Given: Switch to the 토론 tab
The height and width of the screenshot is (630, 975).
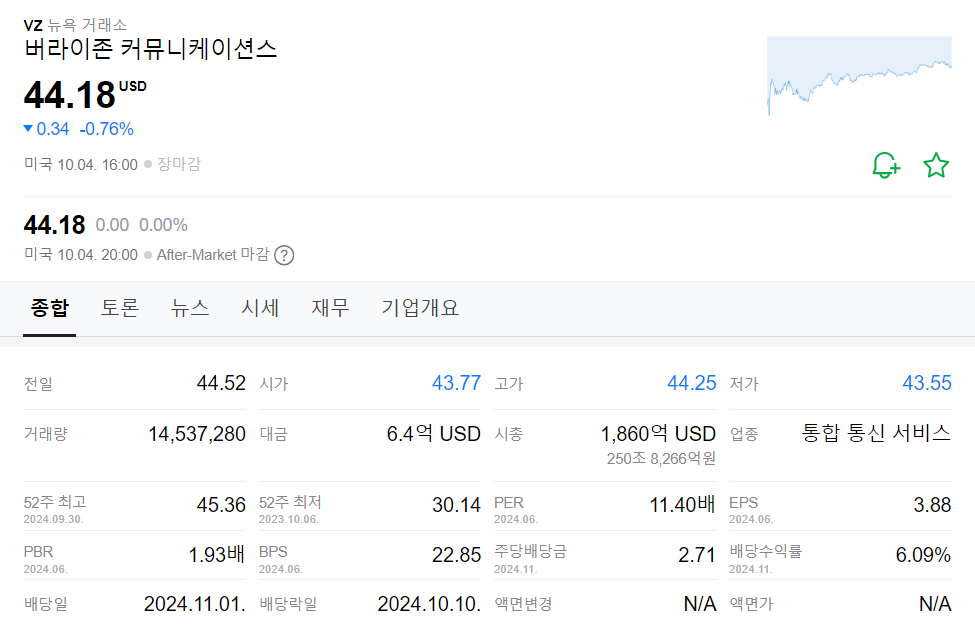Looking at the screenshot, I should (120, 308).
